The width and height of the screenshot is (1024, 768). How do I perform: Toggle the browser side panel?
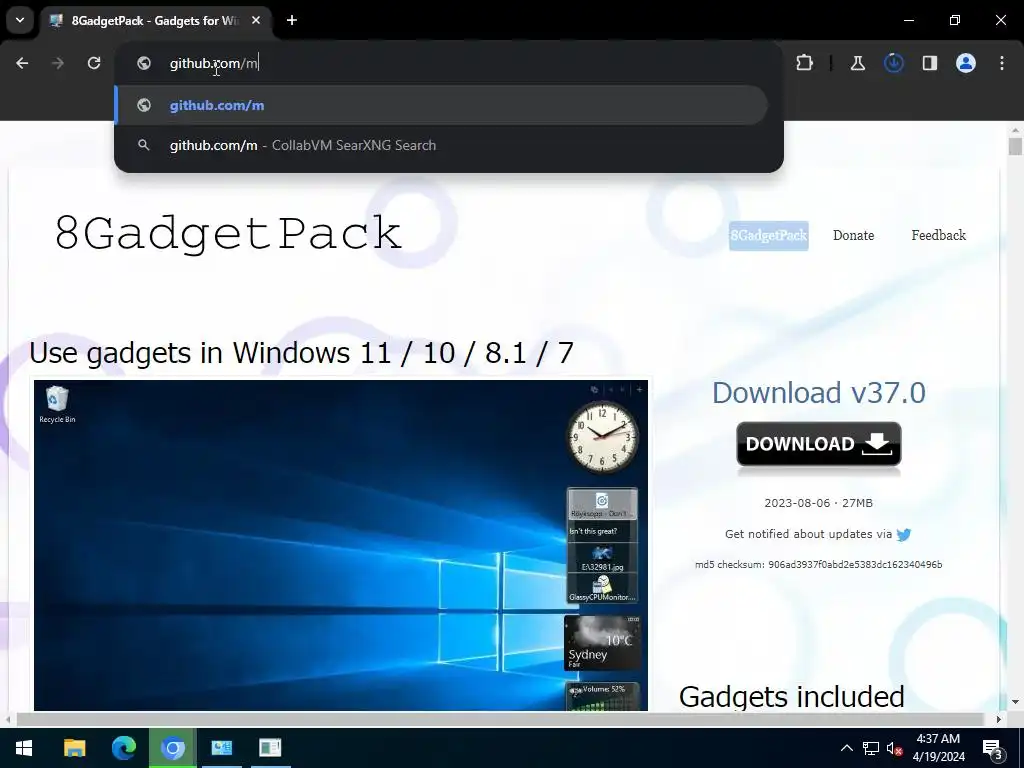(930, 63)
